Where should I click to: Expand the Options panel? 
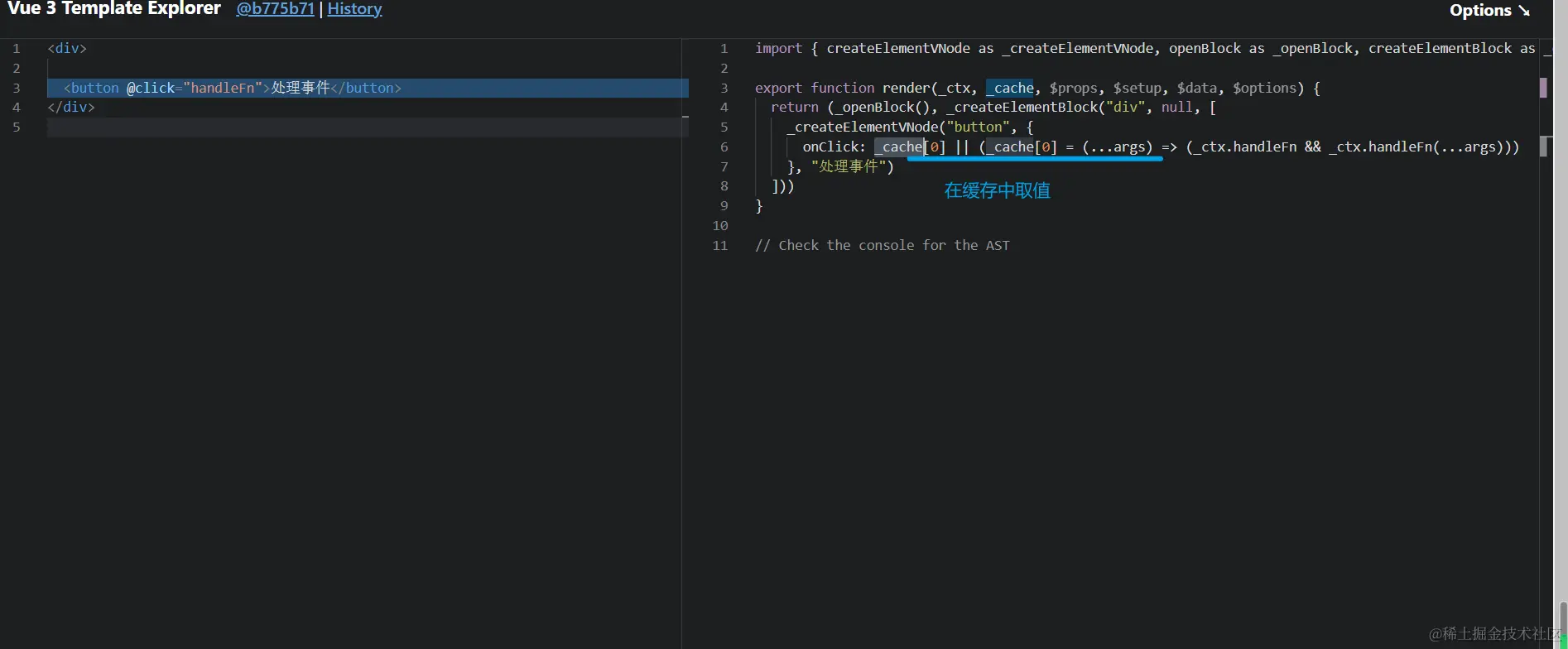click(1489, 10)
